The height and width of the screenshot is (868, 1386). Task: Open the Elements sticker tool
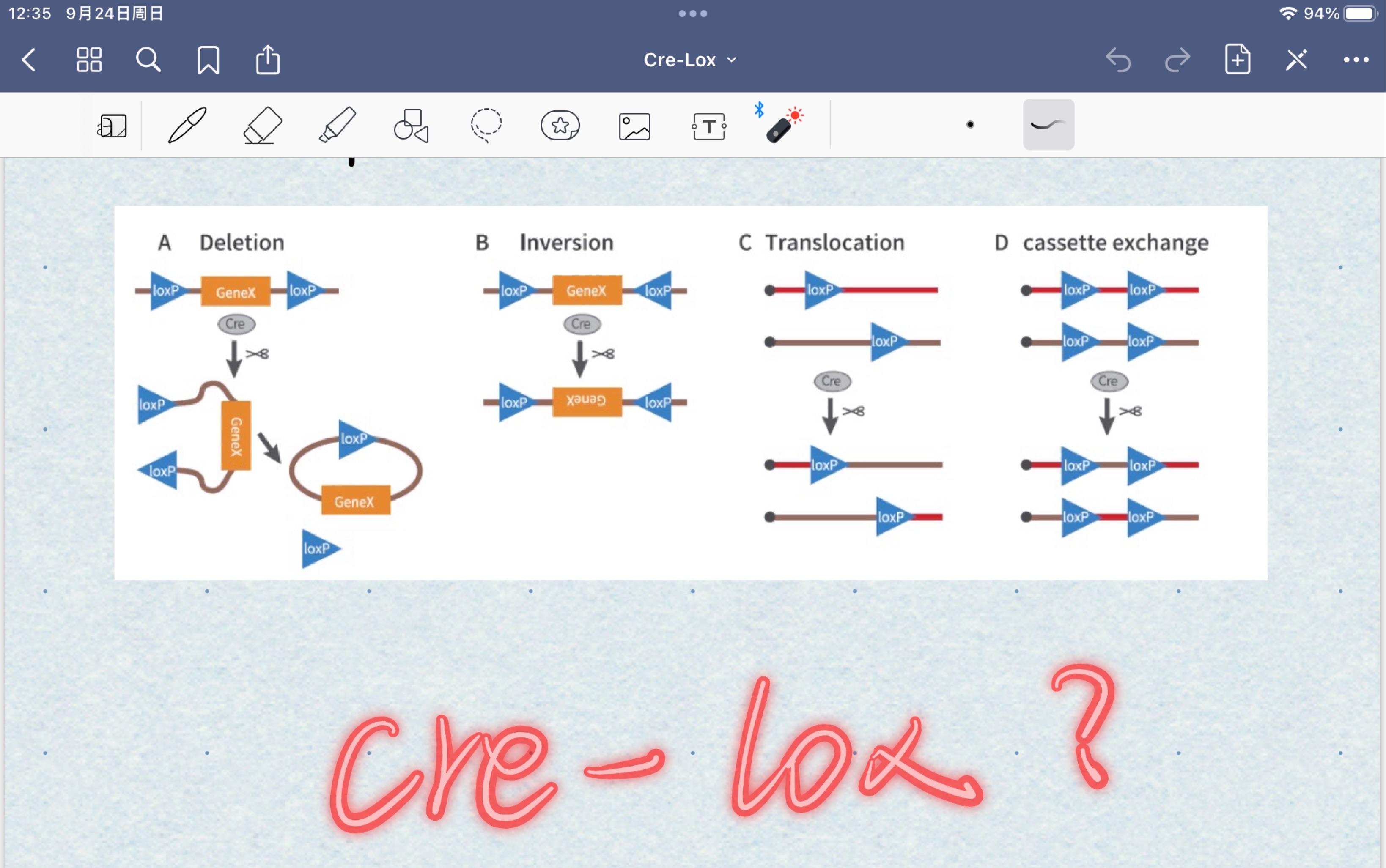pos(560,125)
